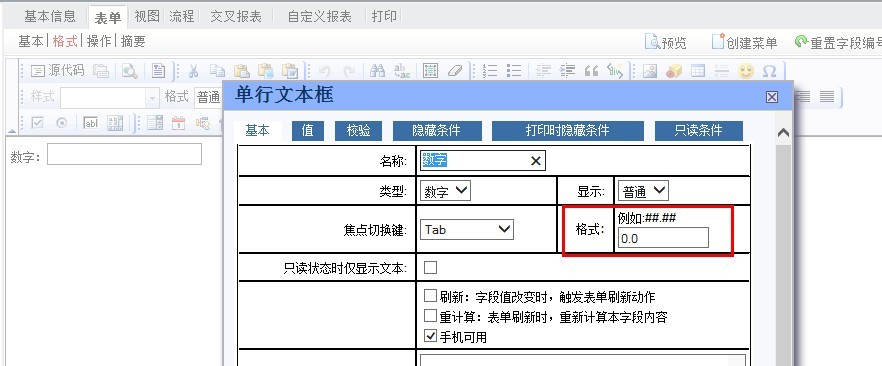
Task: Undo the last editor action
Action: 324,71
